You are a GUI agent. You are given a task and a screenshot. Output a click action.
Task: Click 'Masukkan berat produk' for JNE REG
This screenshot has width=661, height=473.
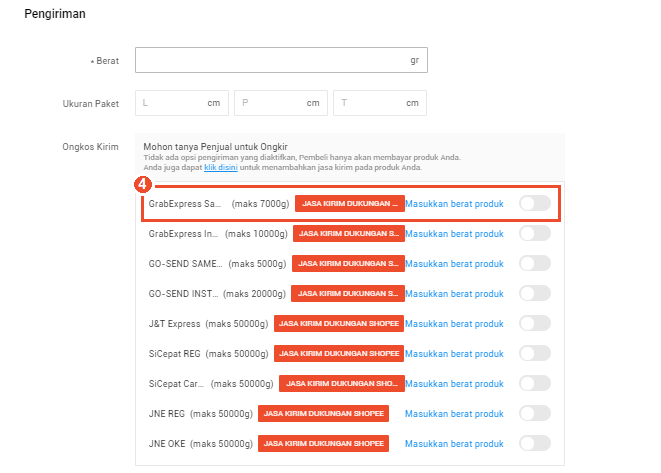click(x=454, y=414)
